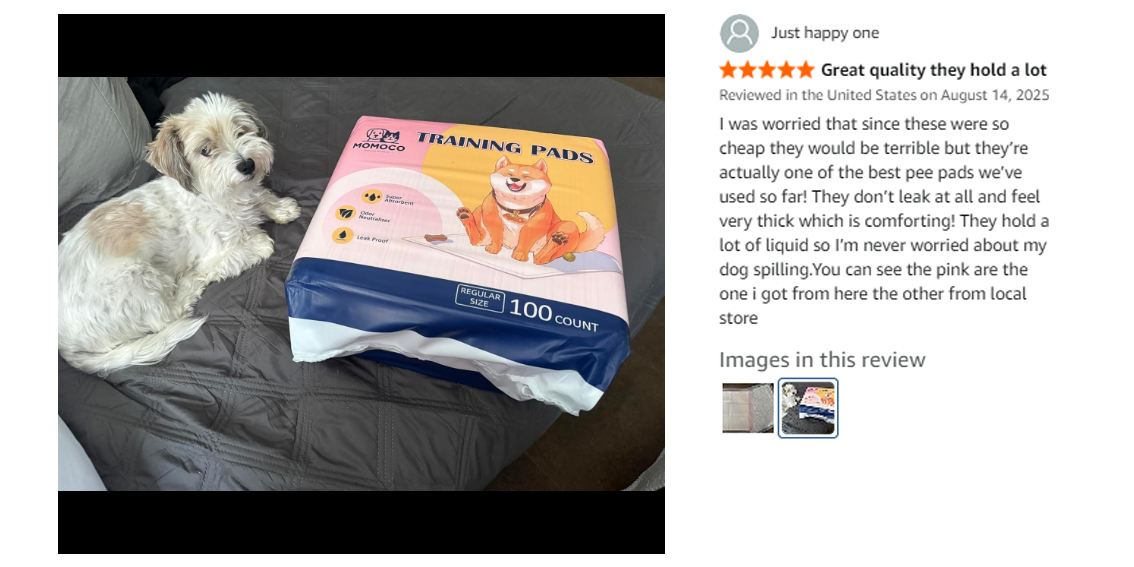Viewport: 1134px width, 567px height.
Task: Click the review body text paragraph
Action: click(884, 221)
